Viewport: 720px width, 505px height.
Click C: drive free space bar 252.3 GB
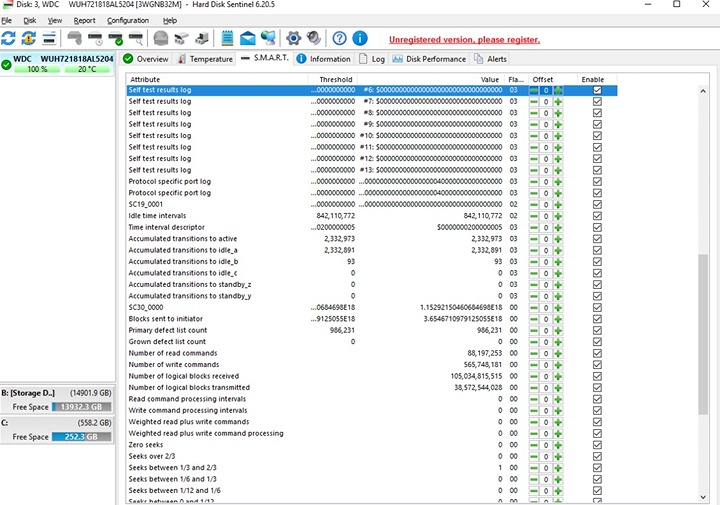(x=81, y=437)
